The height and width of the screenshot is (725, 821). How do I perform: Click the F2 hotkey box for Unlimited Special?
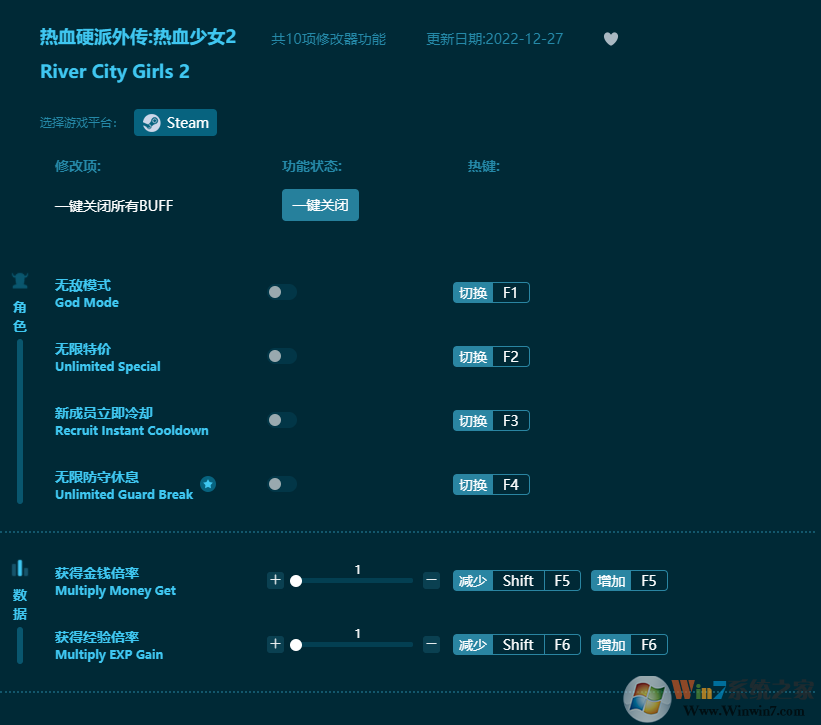(x=491, y=356)
